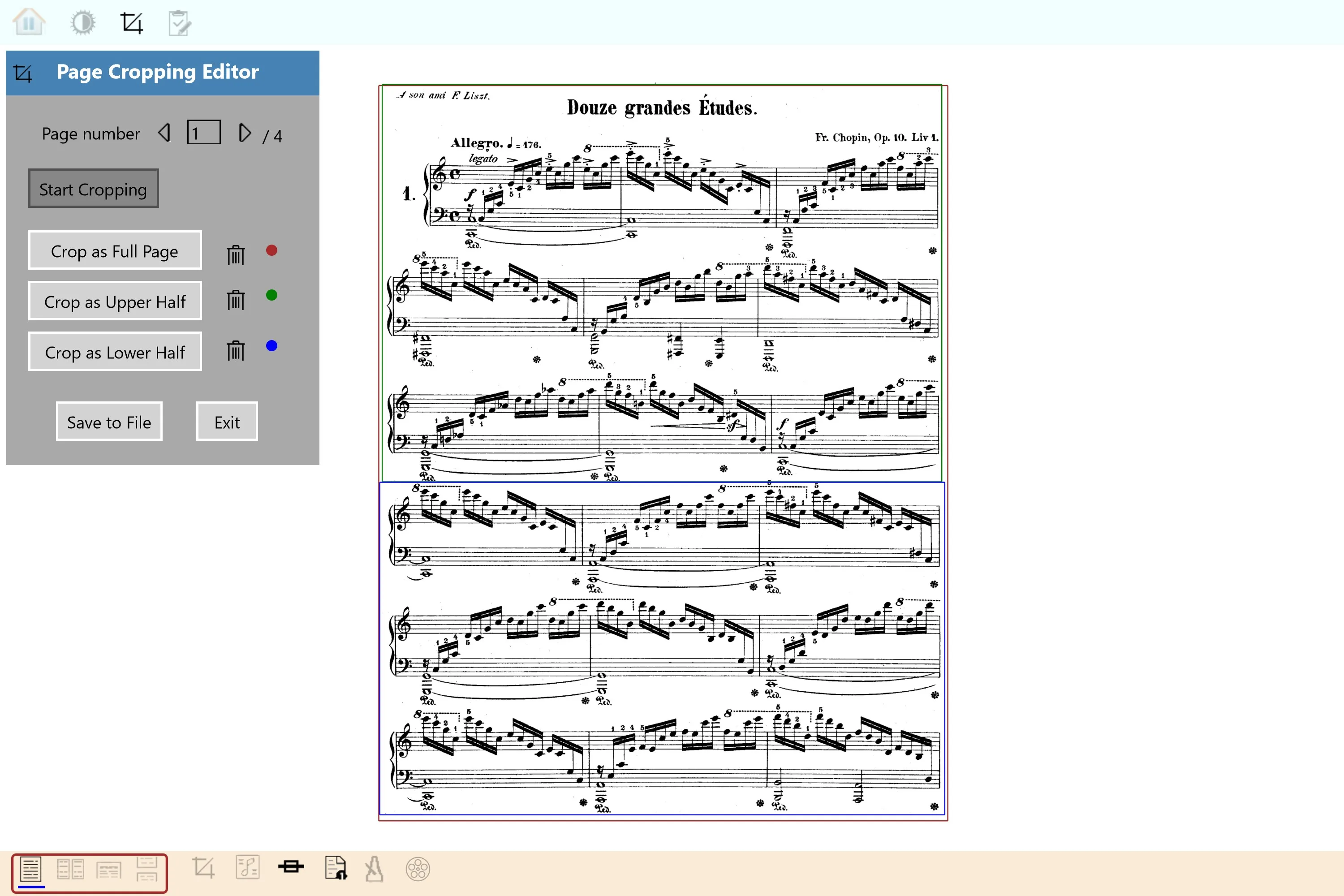Go to the next page arrow
Viewport: 1344px width, 896px height.
pyautogui.click(x=244, y=133)
